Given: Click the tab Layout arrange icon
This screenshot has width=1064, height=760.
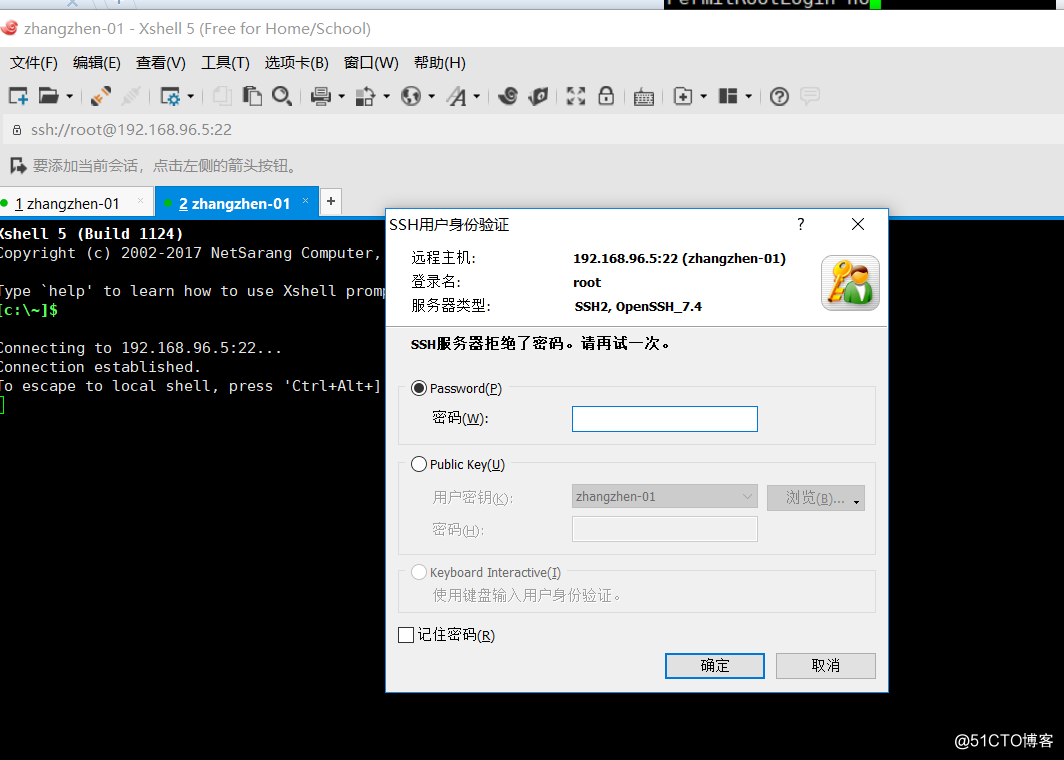Looking at the screenshot, I should pos(728,96).
